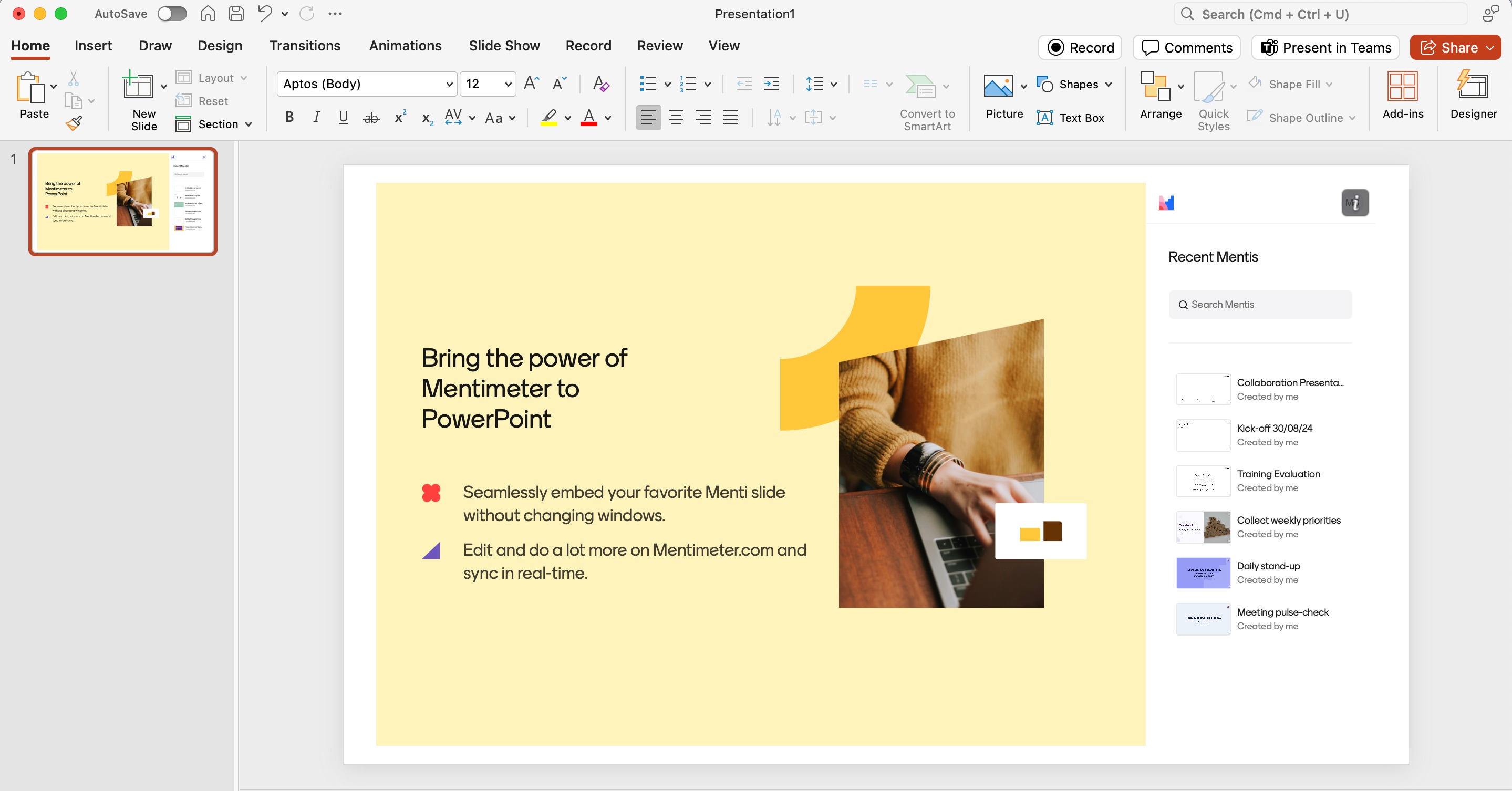Click the Increase Font Size icon
Screen dimensions: 1512x791
(x=531, y=84)
